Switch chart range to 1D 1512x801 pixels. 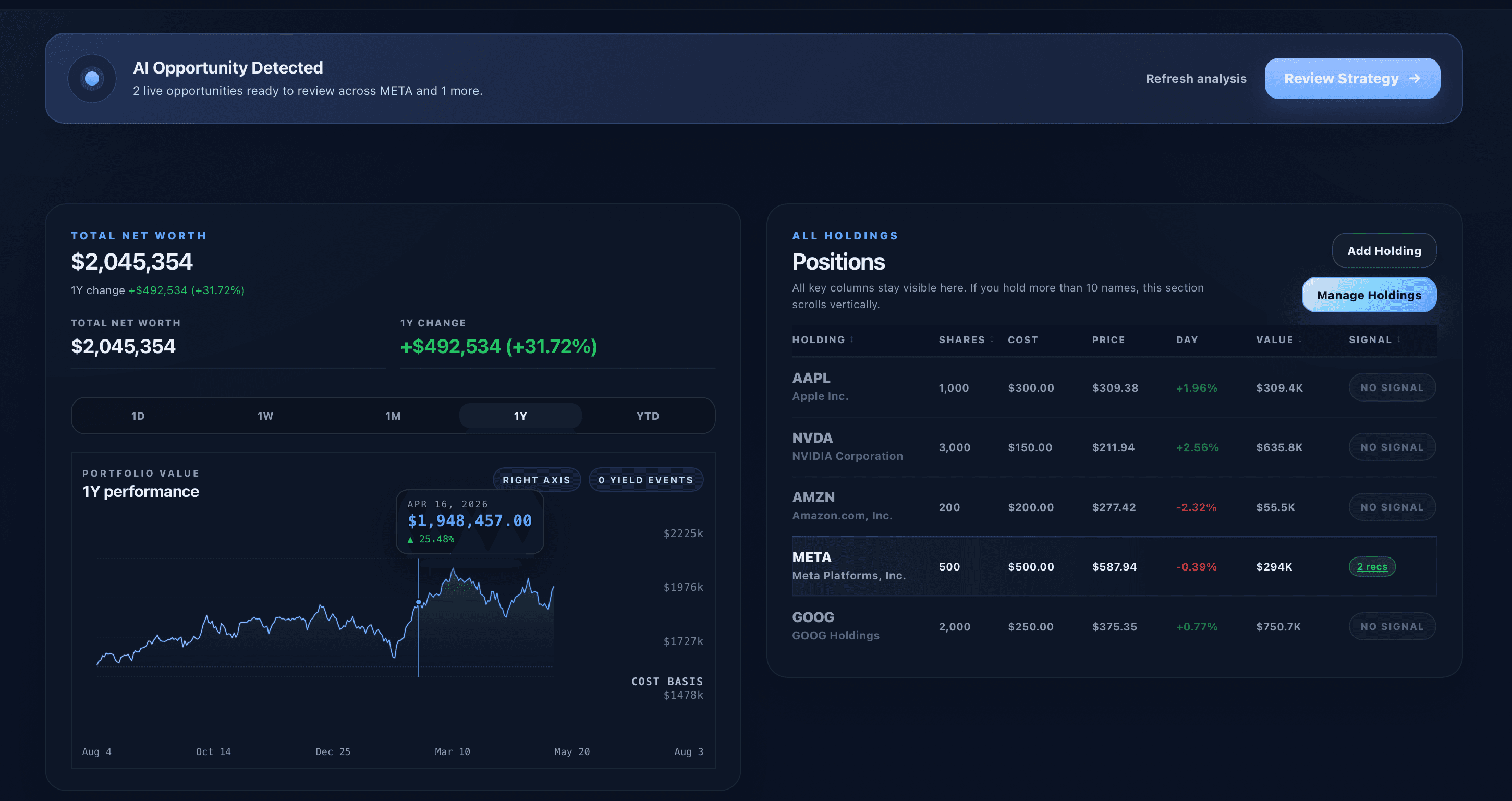[138, 416]
